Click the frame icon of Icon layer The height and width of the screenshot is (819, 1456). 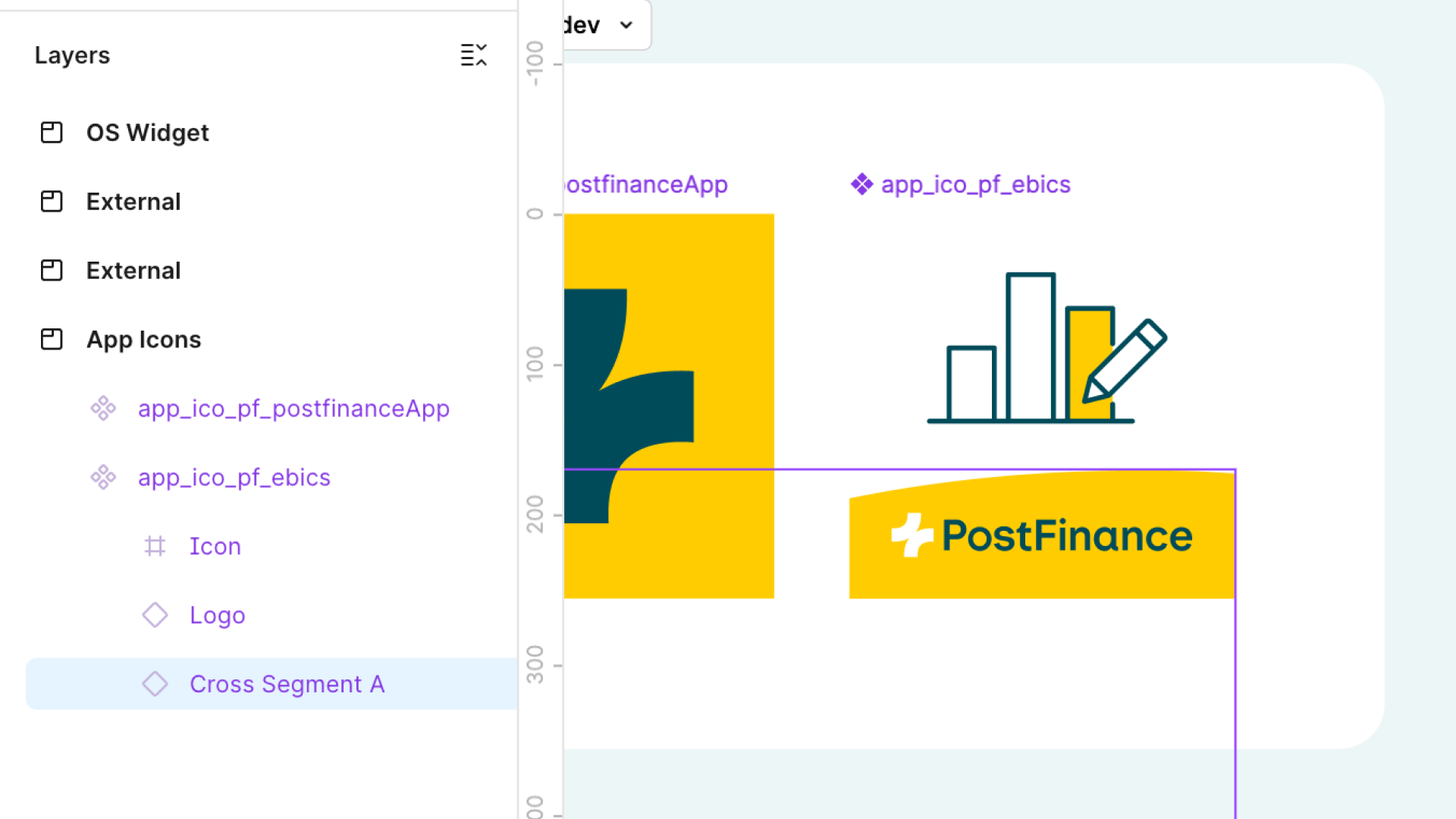(155, 546)
